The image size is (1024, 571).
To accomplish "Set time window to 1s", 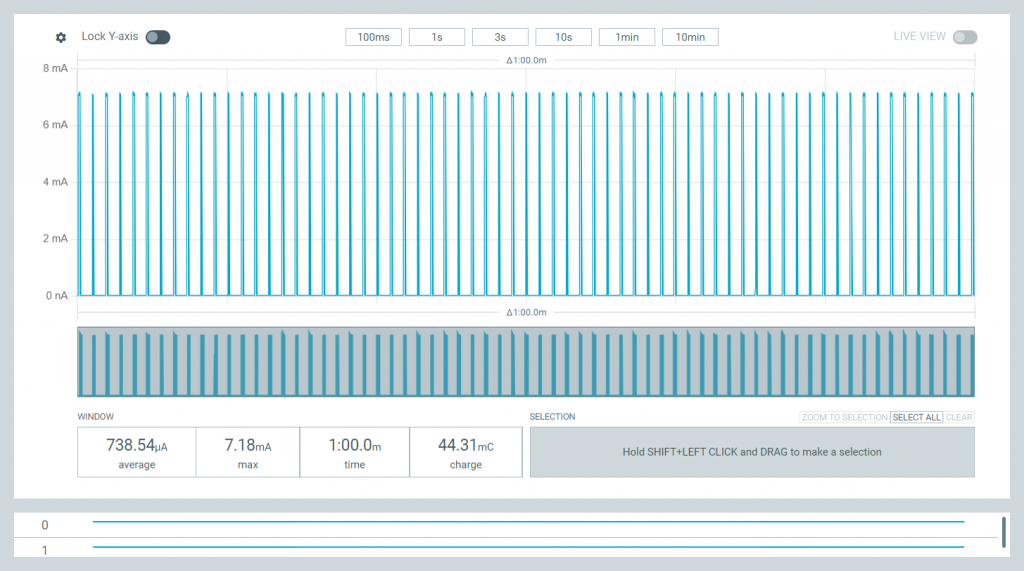I will (437, 37).
